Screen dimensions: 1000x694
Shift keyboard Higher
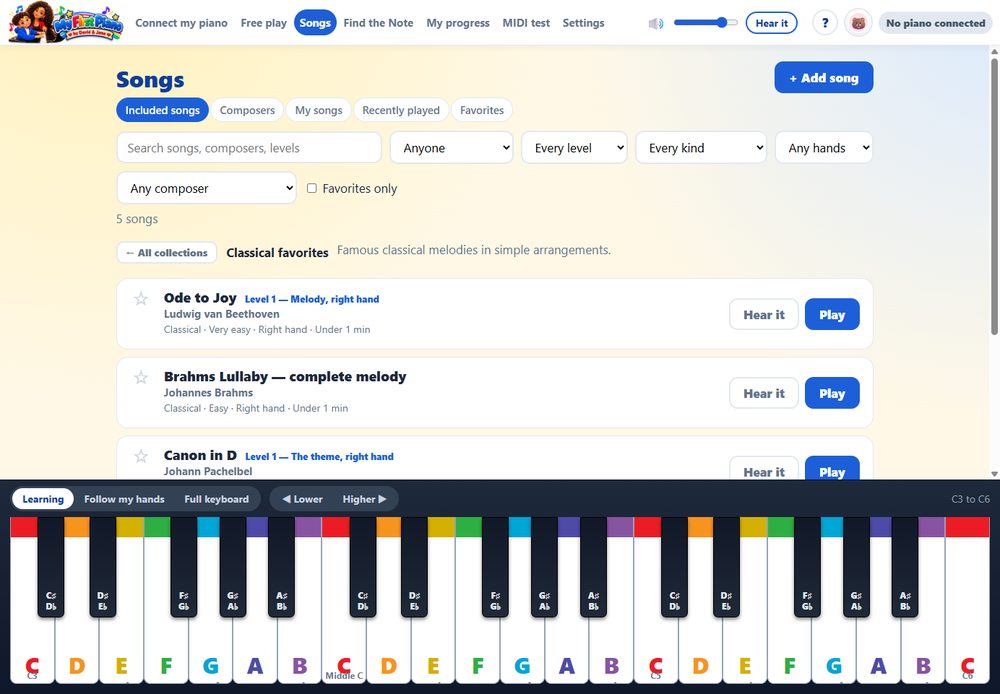click(364, 499)
